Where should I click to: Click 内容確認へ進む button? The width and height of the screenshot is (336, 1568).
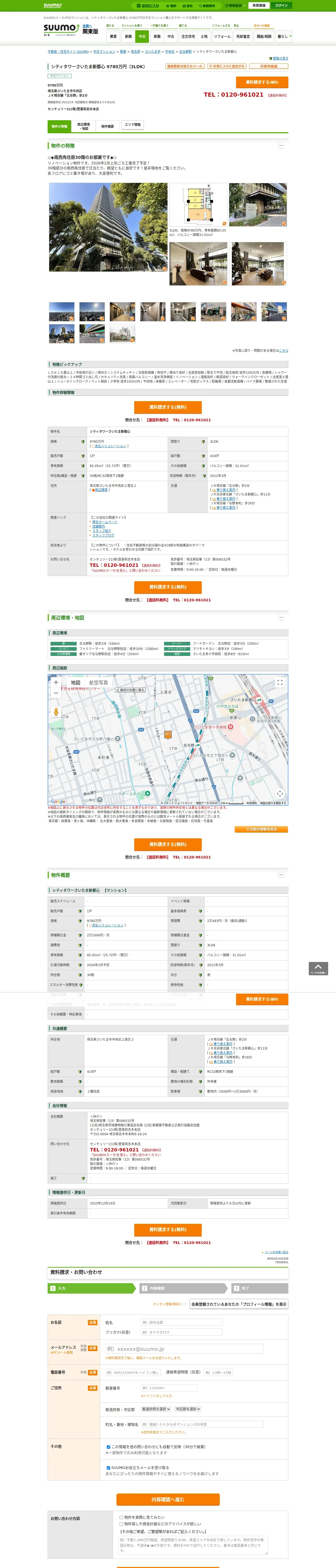coord(168,1499)
